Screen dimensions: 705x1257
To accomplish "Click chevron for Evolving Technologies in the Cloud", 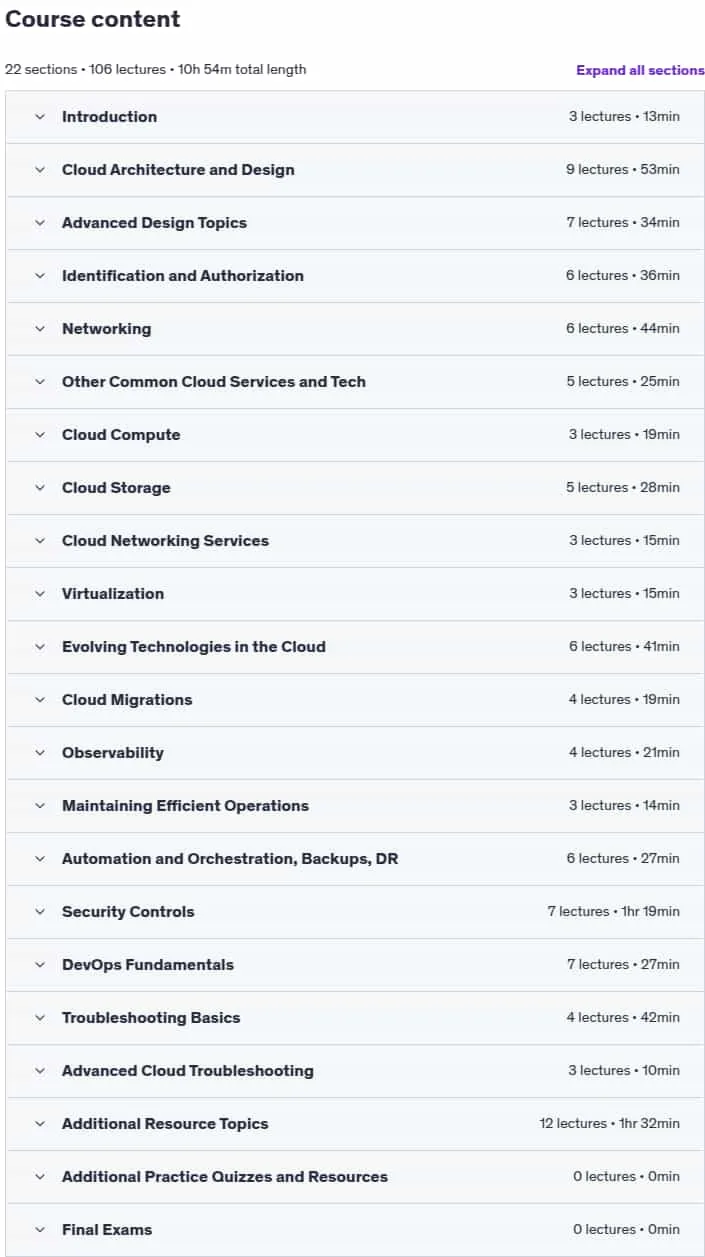I will (40, 647).
